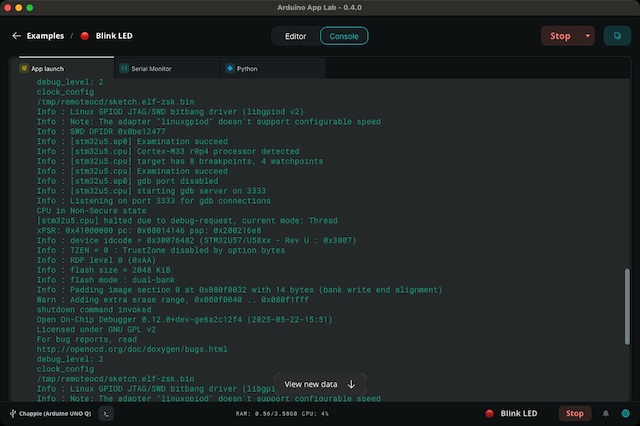Screen dimensions: 640x426
Task: Stop the app from the top toolbar
Action: [x=560, y=36]
